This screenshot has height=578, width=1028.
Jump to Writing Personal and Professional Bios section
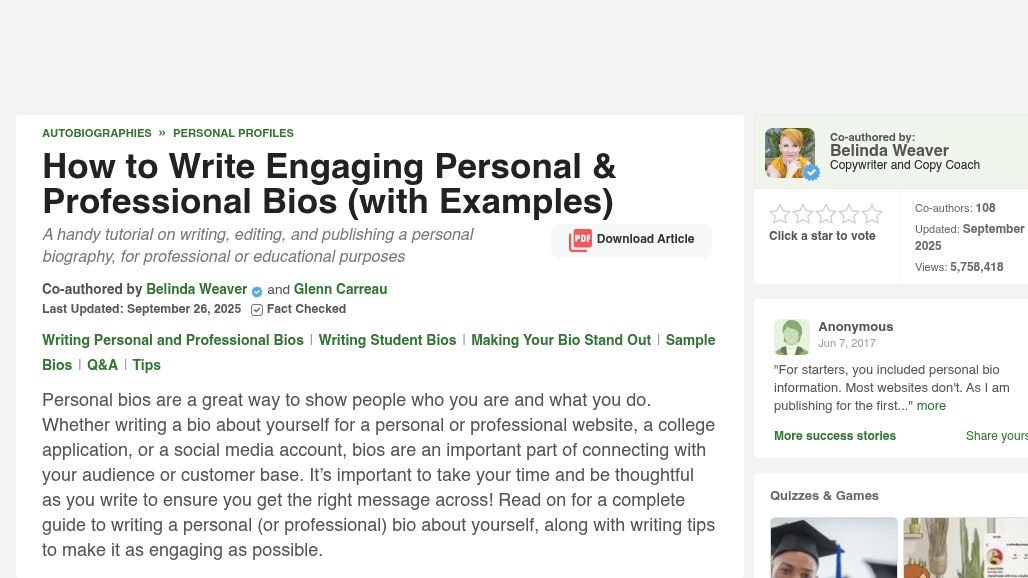click(x=173, y=340)
